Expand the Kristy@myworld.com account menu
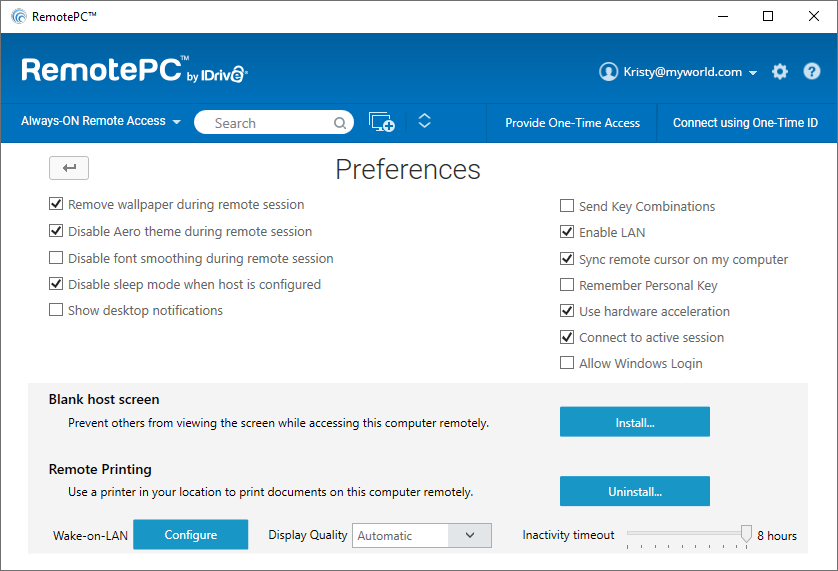 tap(690, 72)
